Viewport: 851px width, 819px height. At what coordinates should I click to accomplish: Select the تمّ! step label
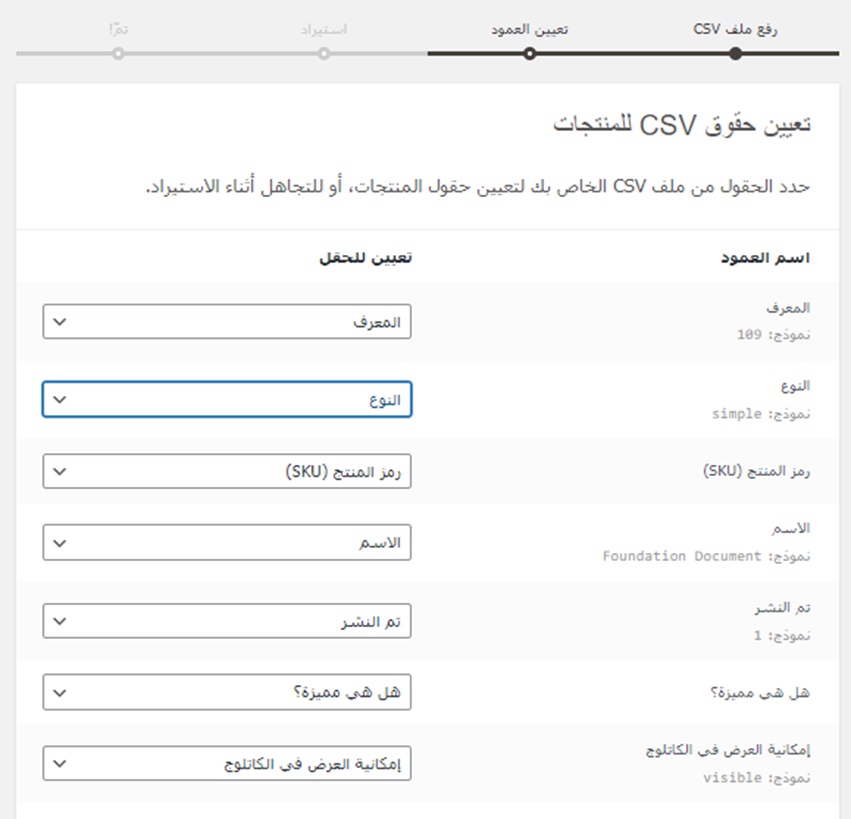(x=119, y=28)
